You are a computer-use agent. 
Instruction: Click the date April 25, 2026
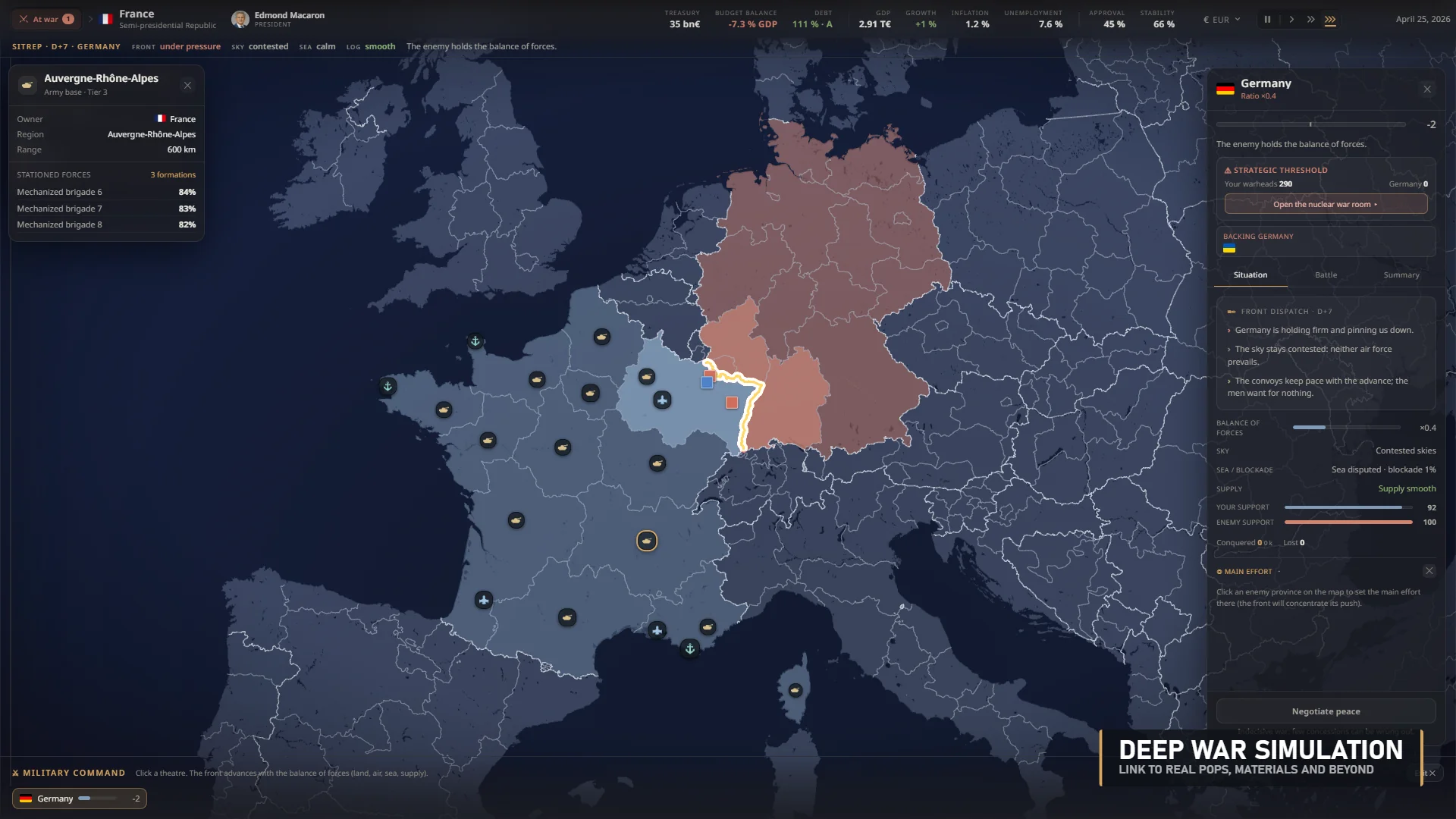(x=1423, y=19)
